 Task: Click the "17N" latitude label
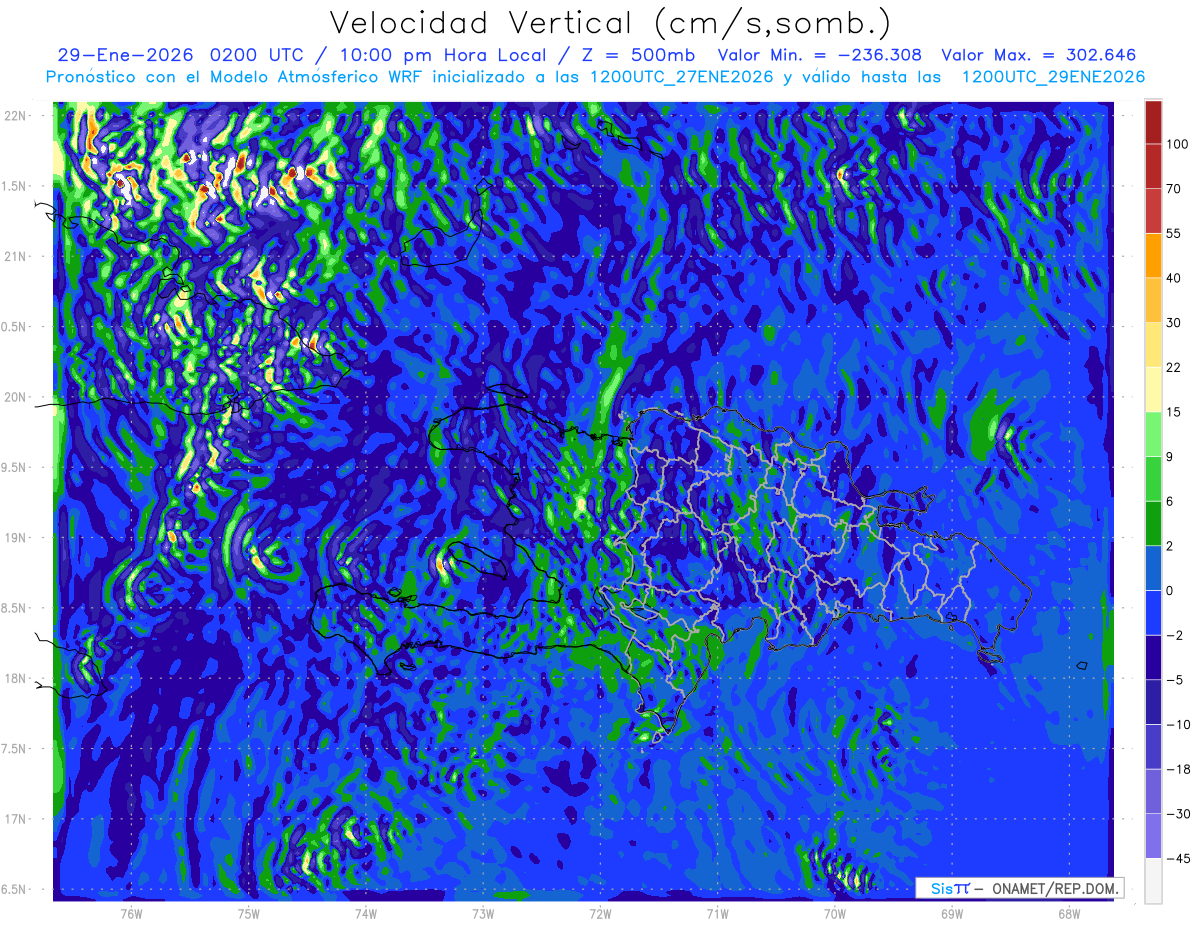point(17,820)
